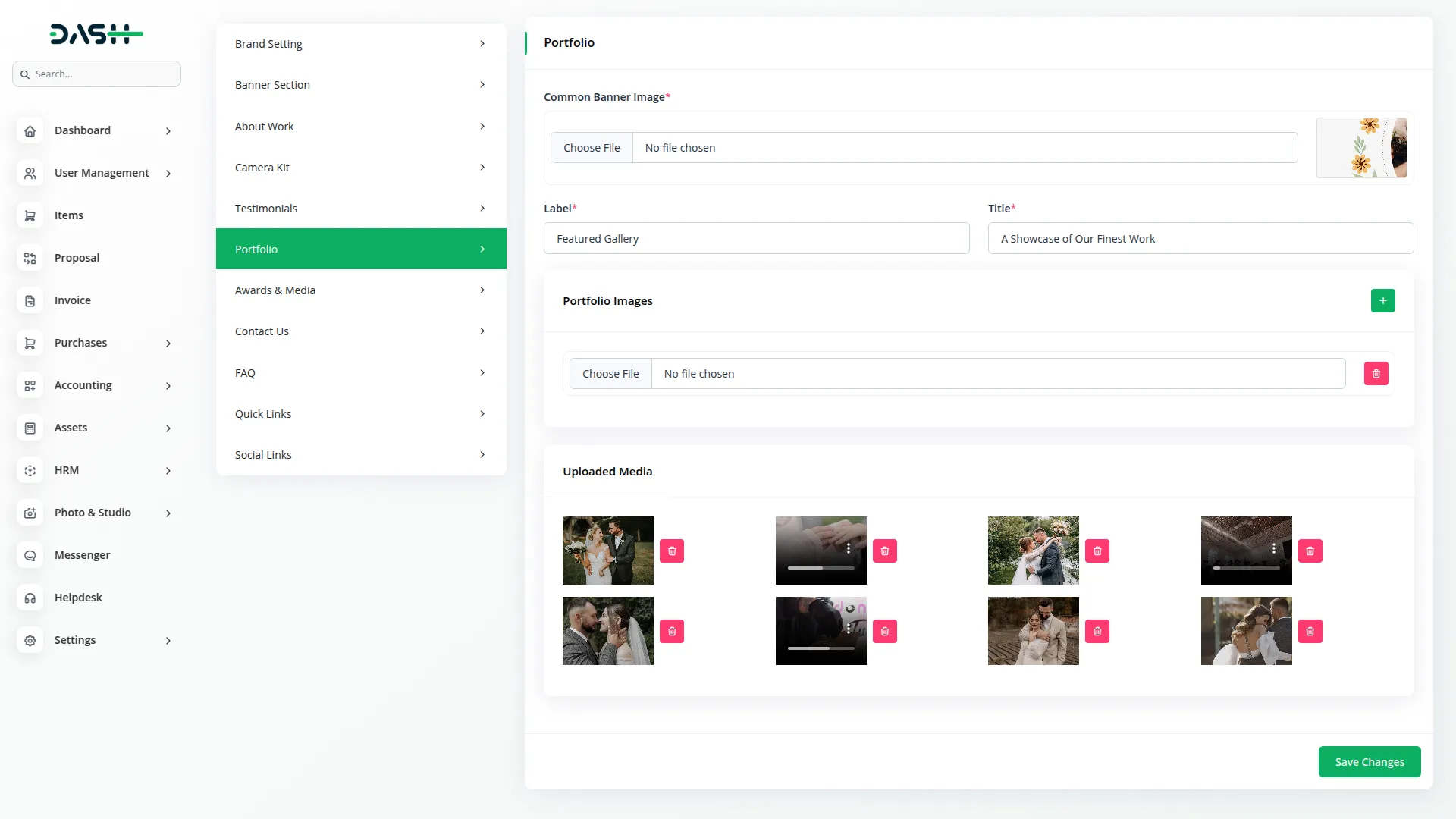Click the Photo & Studio camera icon
Viewport: 1456px width, 819px height.
click(30, 513)
